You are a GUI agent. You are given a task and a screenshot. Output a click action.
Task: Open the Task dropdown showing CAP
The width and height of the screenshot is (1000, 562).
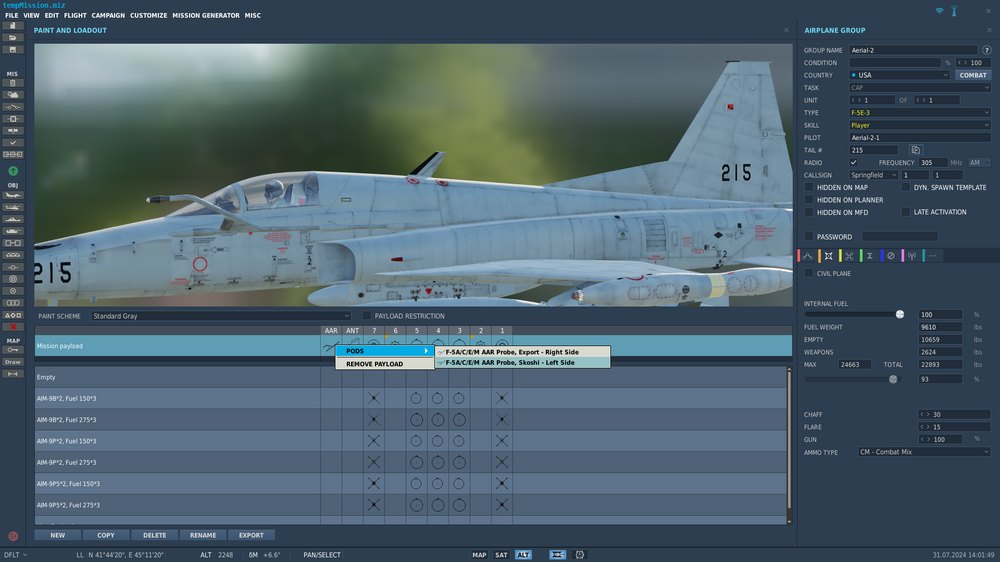tap(920, 87)
